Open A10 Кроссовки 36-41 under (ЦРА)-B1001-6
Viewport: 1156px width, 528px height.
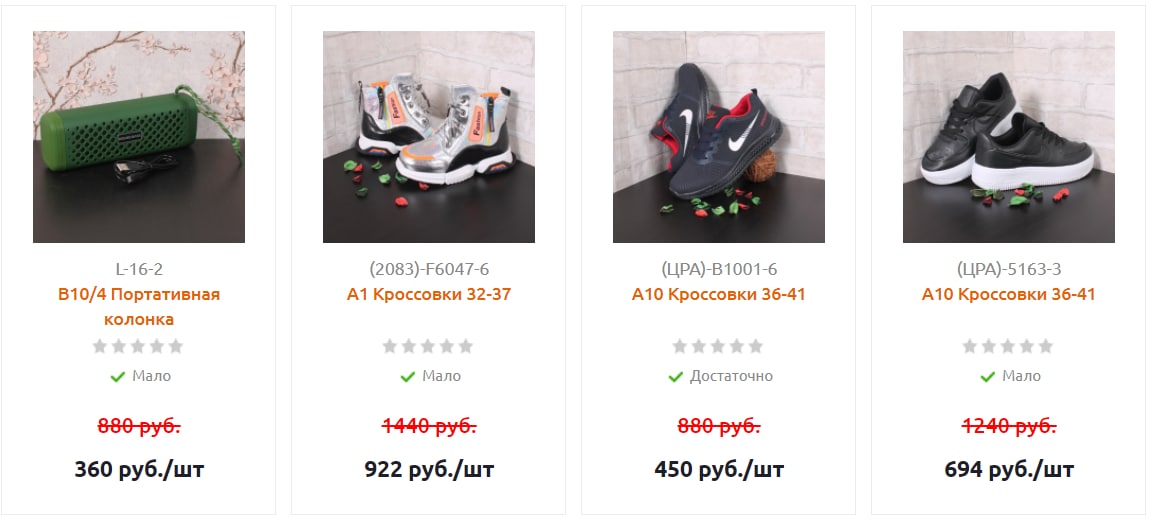click(x=719, y=294)
